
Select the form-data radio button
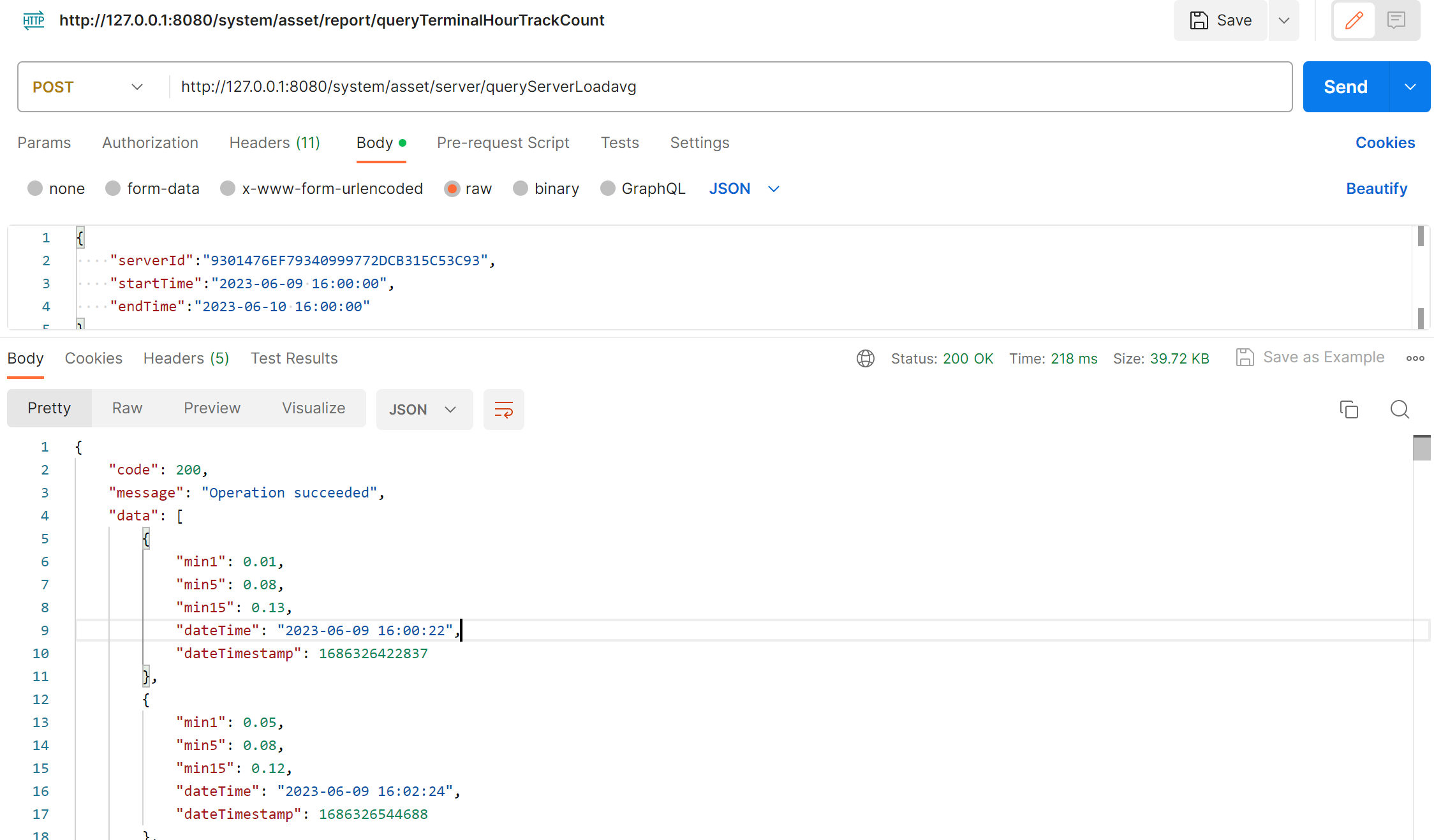114,189
